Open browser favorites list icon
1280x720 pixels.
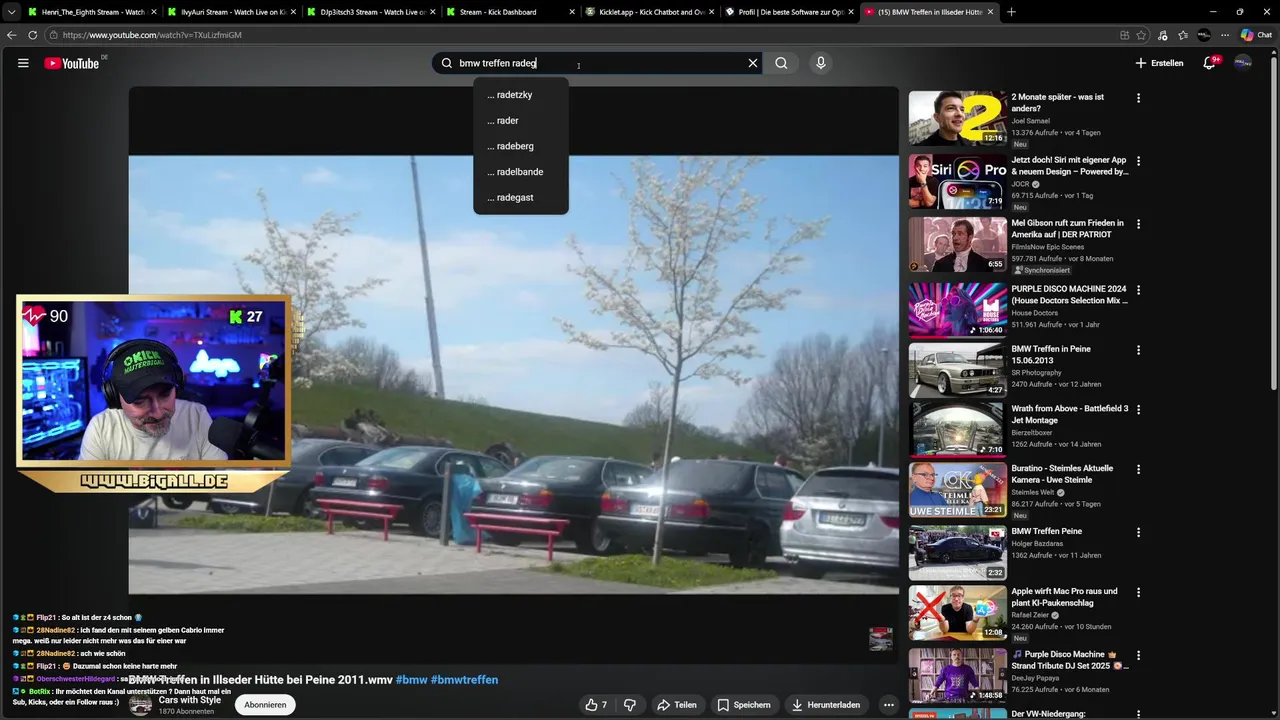tap(1183, 35)
